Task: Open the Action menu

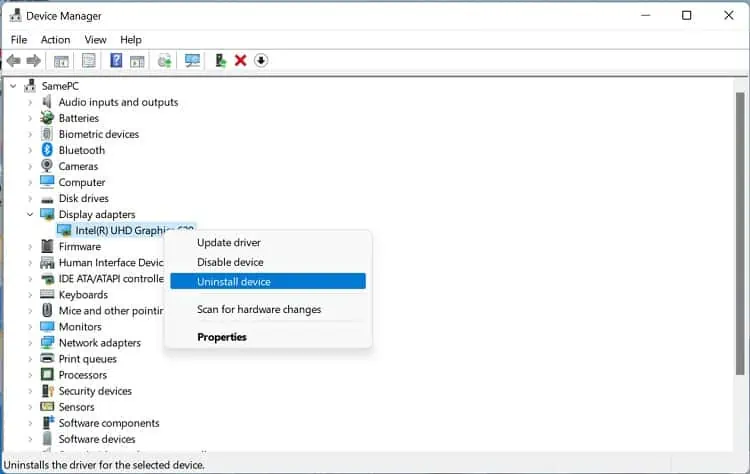Action: 55,40
